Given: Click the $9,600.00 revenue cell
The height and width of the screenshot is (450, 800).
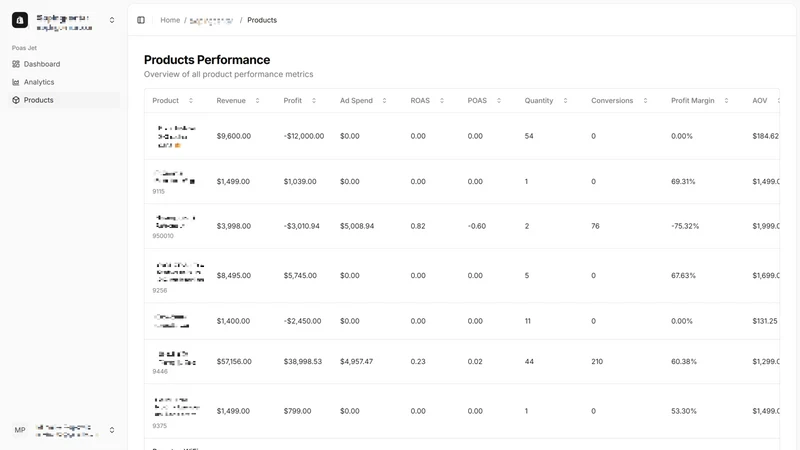Looking at the screenshot, I should click(234, 136).
